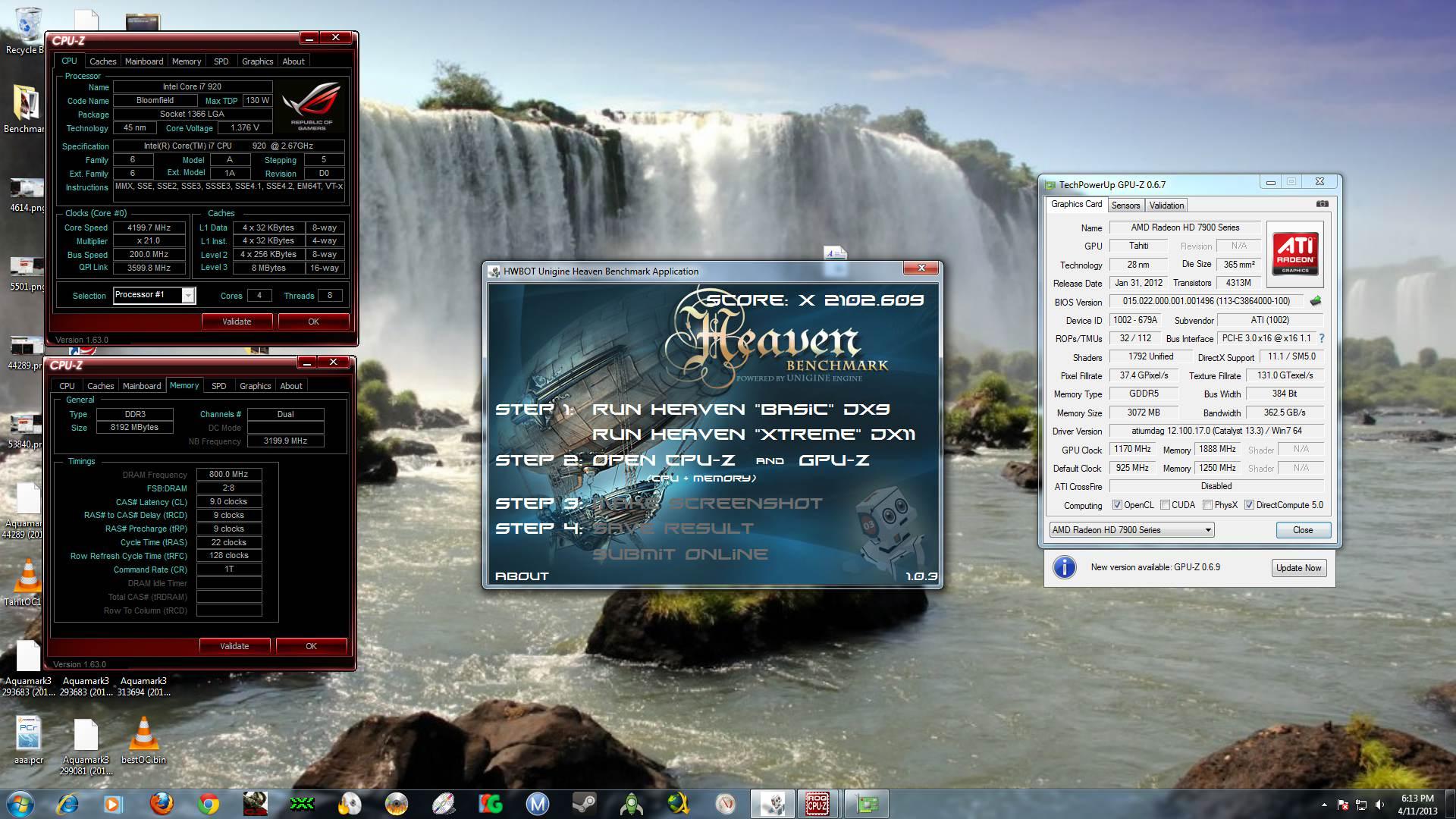
Task: Switch to Caches tab in upper CPU-Z
Action: click(x=103, y=61)
